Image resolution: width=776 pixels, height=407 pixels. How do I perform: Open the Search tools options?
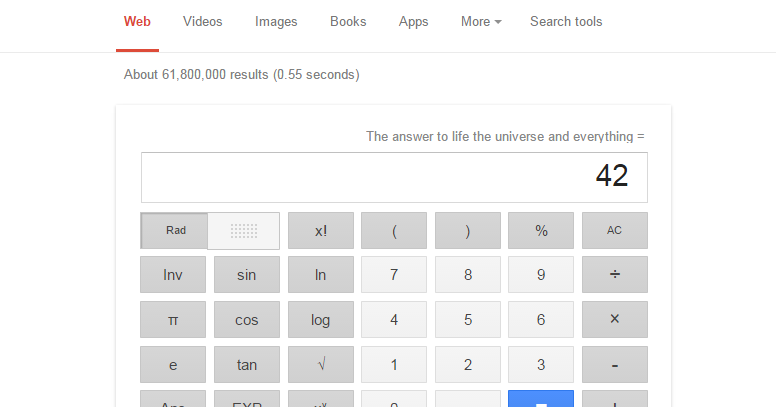(566, 22)
